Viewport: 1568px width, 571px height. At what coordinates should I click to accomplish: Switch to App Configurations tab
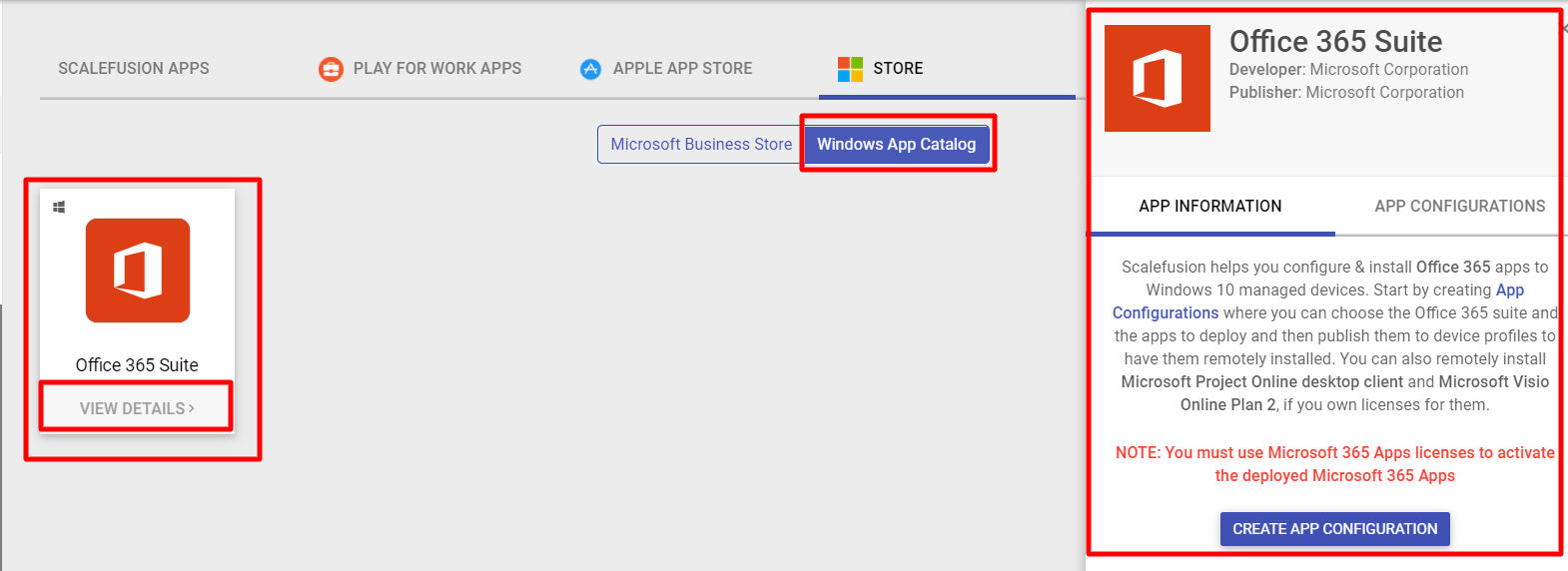tap(1460, 206)
